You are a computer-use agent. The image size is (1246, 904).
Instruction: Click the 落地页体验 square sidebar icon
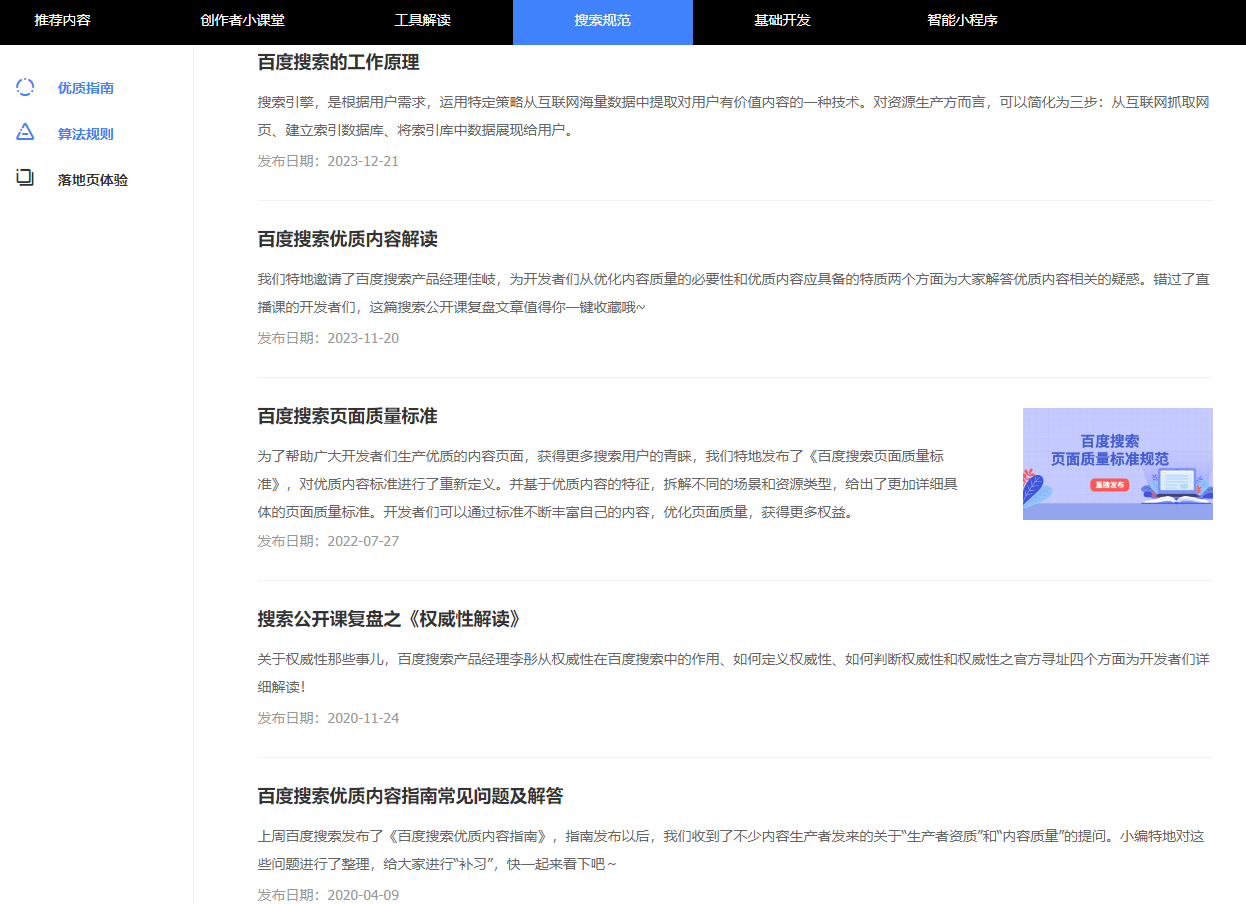(x=25, y=178)
